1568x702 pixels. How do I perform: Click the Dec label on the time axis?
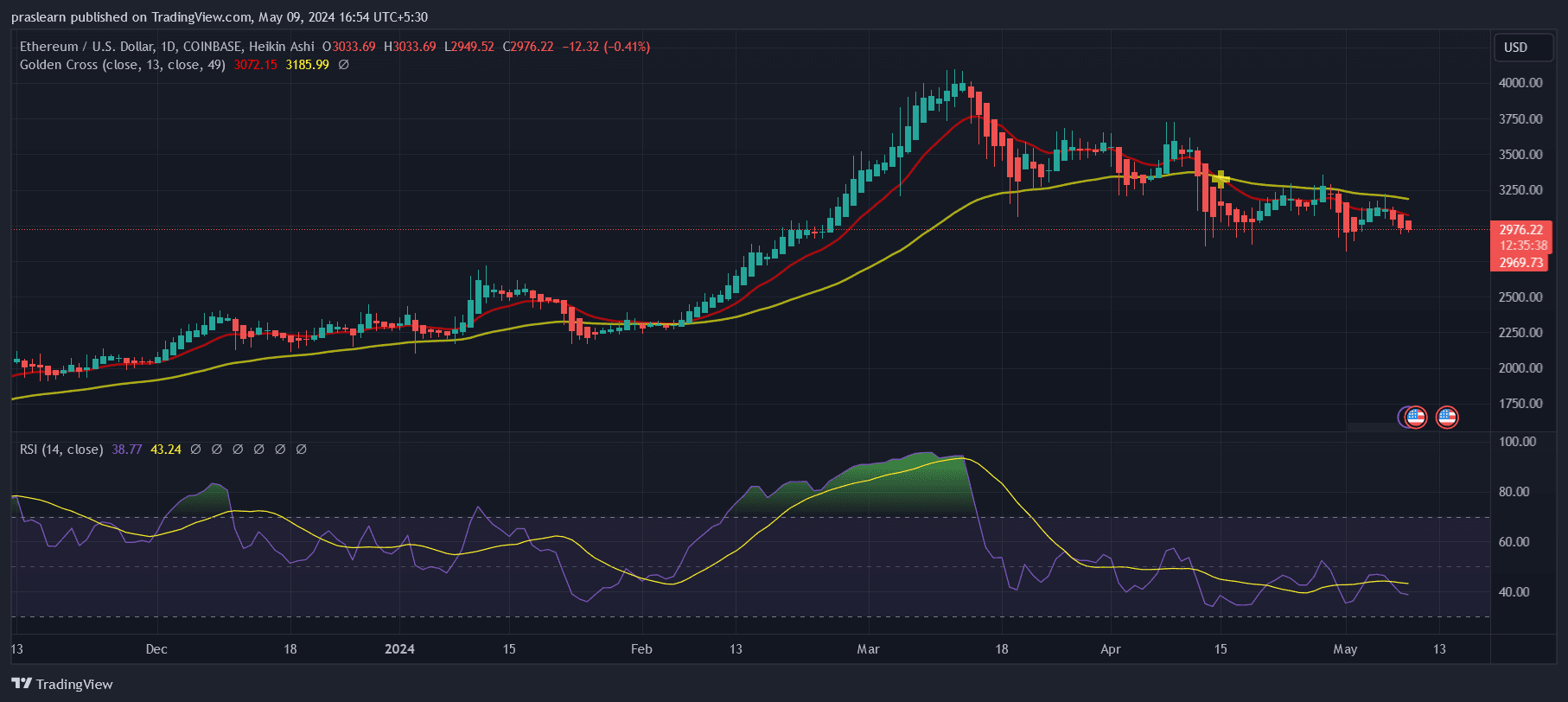(156, 649)
